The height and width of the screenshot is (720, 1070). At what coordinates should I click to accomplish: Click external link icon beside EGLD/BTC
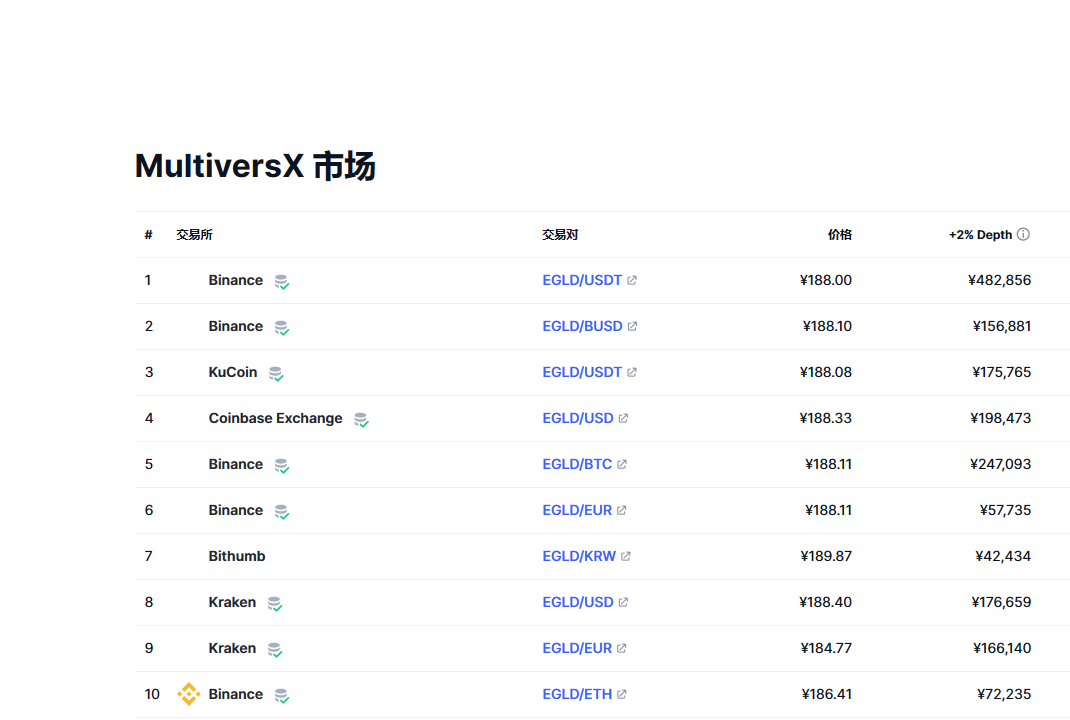(x=622, y=464)
